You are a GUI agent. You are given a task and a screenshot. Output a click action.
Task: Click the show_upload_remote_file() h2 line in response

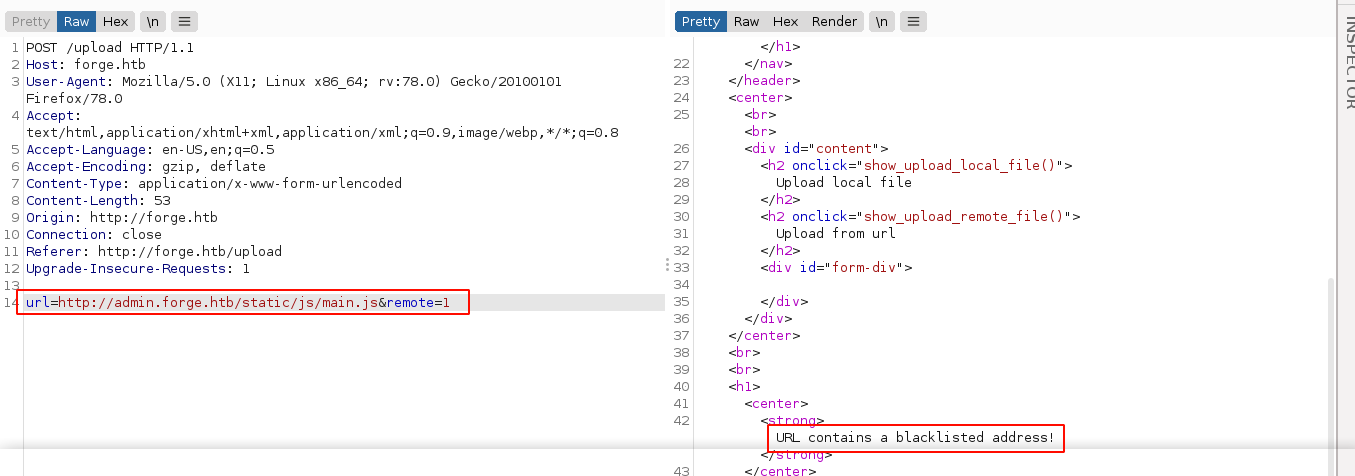[x=920, y=216]
